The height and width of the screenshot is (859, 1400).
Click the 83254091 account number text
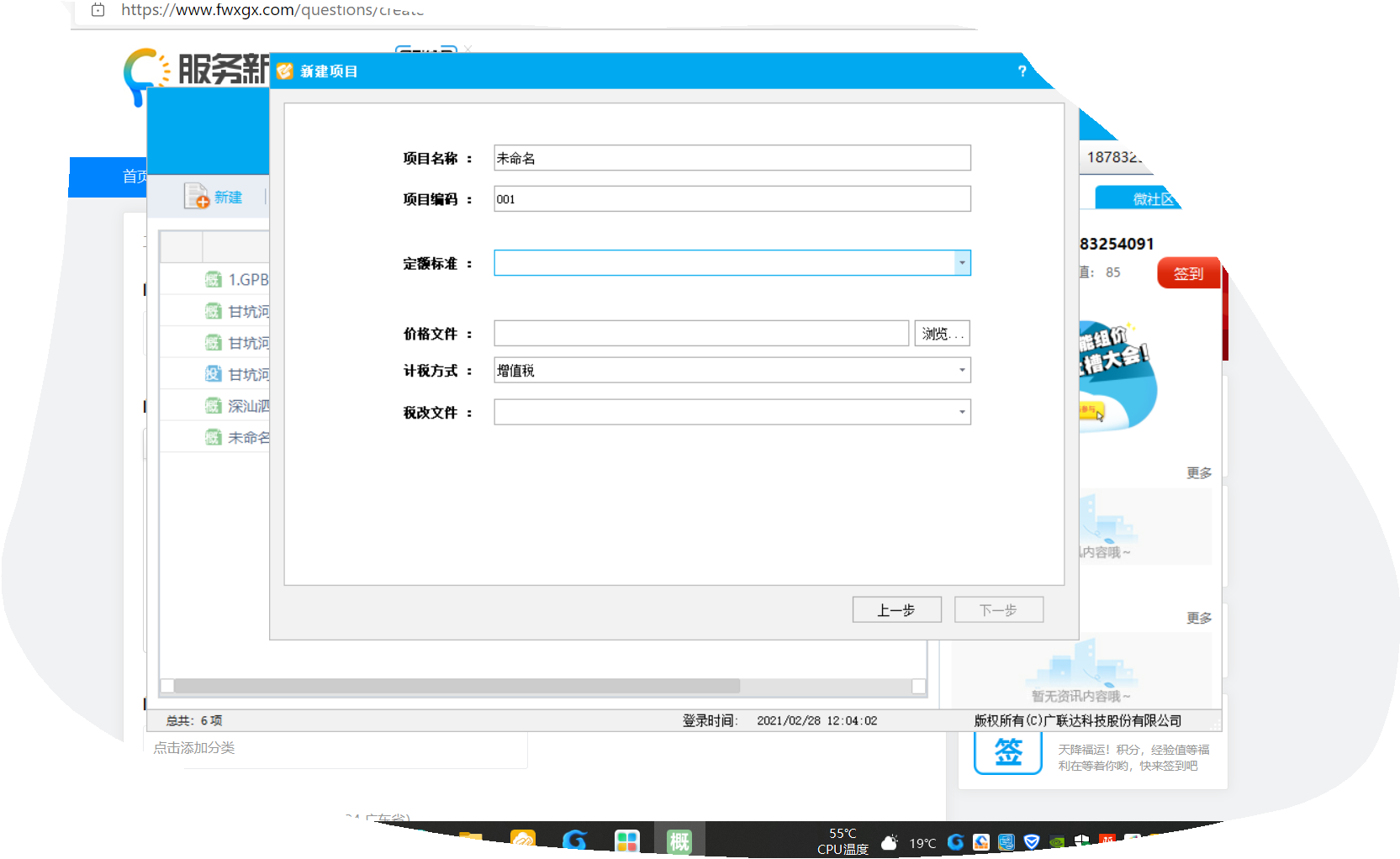1117,244
